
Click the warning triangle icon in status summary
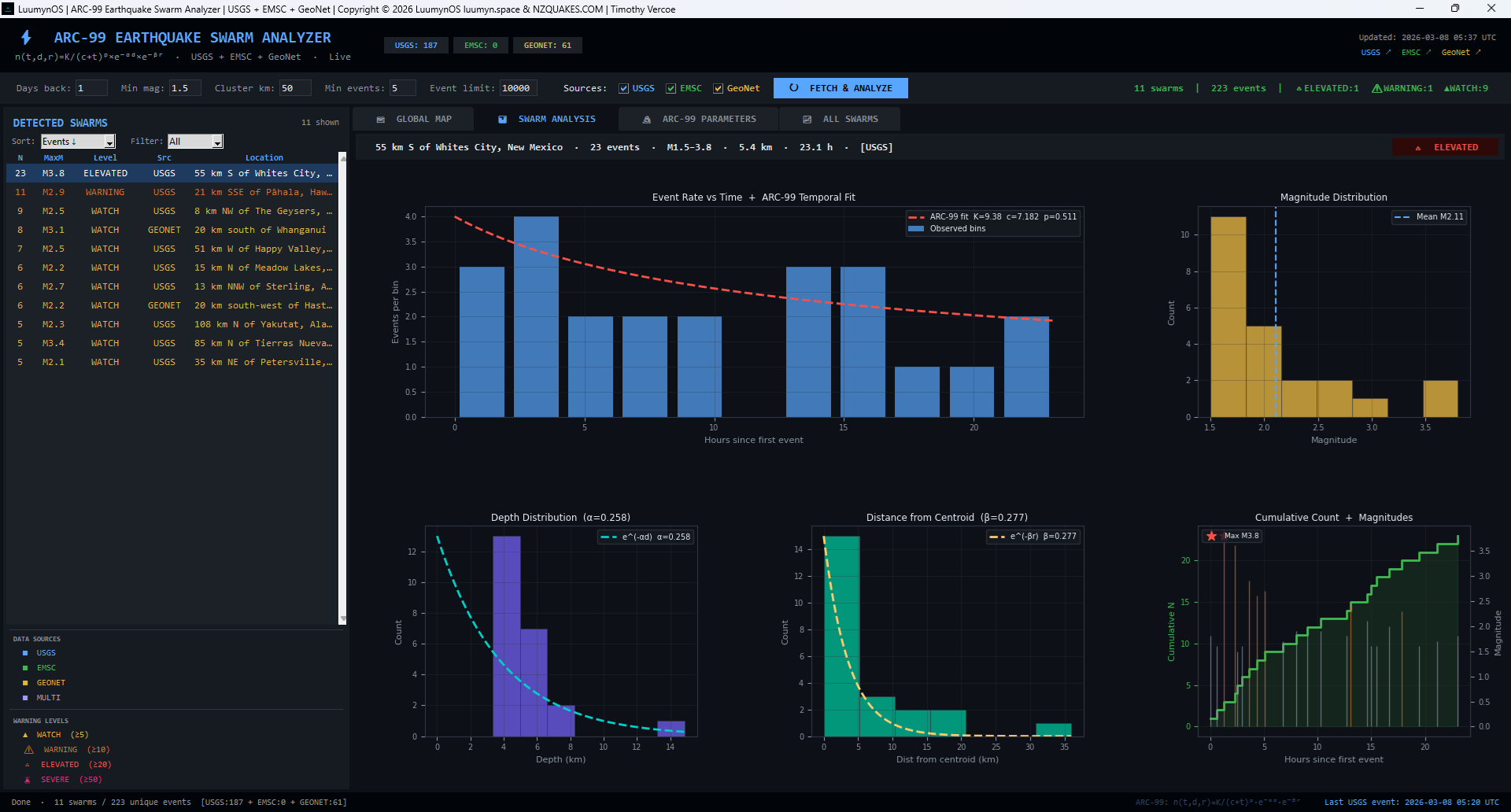[x=1376, y=88]
